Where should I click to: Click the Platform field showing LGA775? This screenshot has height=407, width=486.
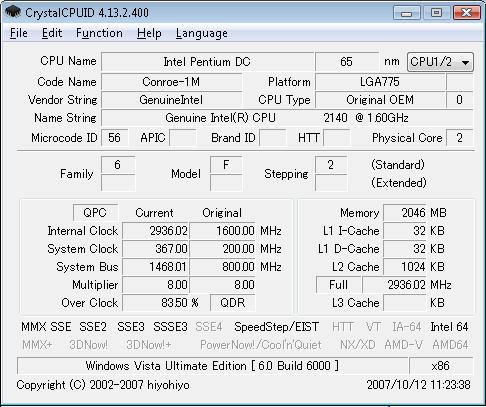[x=380, y=82]
